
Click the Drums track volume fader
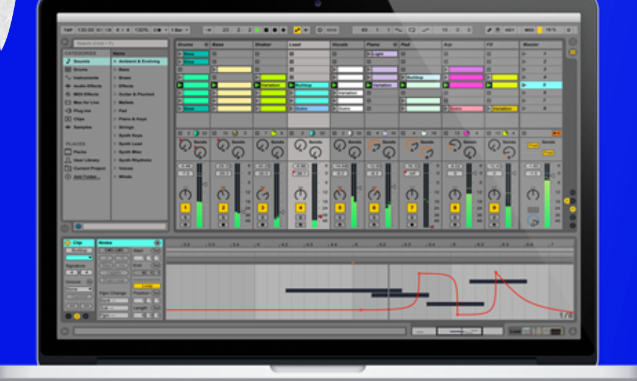[x=199, y=196]
